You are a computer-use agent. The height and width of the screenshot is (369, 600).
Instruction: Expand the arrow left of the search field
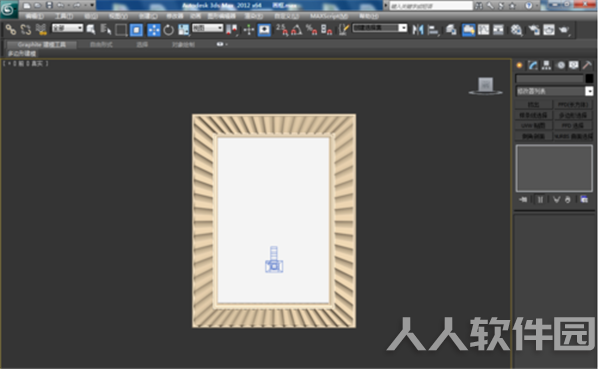tap(386, 5)
